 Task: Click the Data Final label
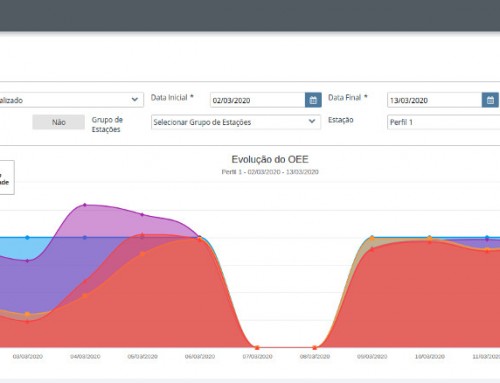pos(348,97)
